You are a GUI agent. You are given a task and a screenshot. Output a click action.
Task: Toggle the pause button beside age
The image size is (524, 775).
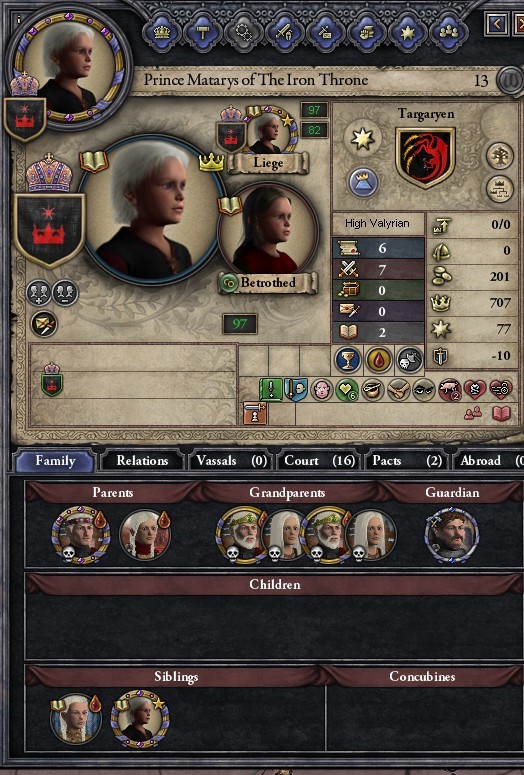pyautogui.click(x=509, y=80)
